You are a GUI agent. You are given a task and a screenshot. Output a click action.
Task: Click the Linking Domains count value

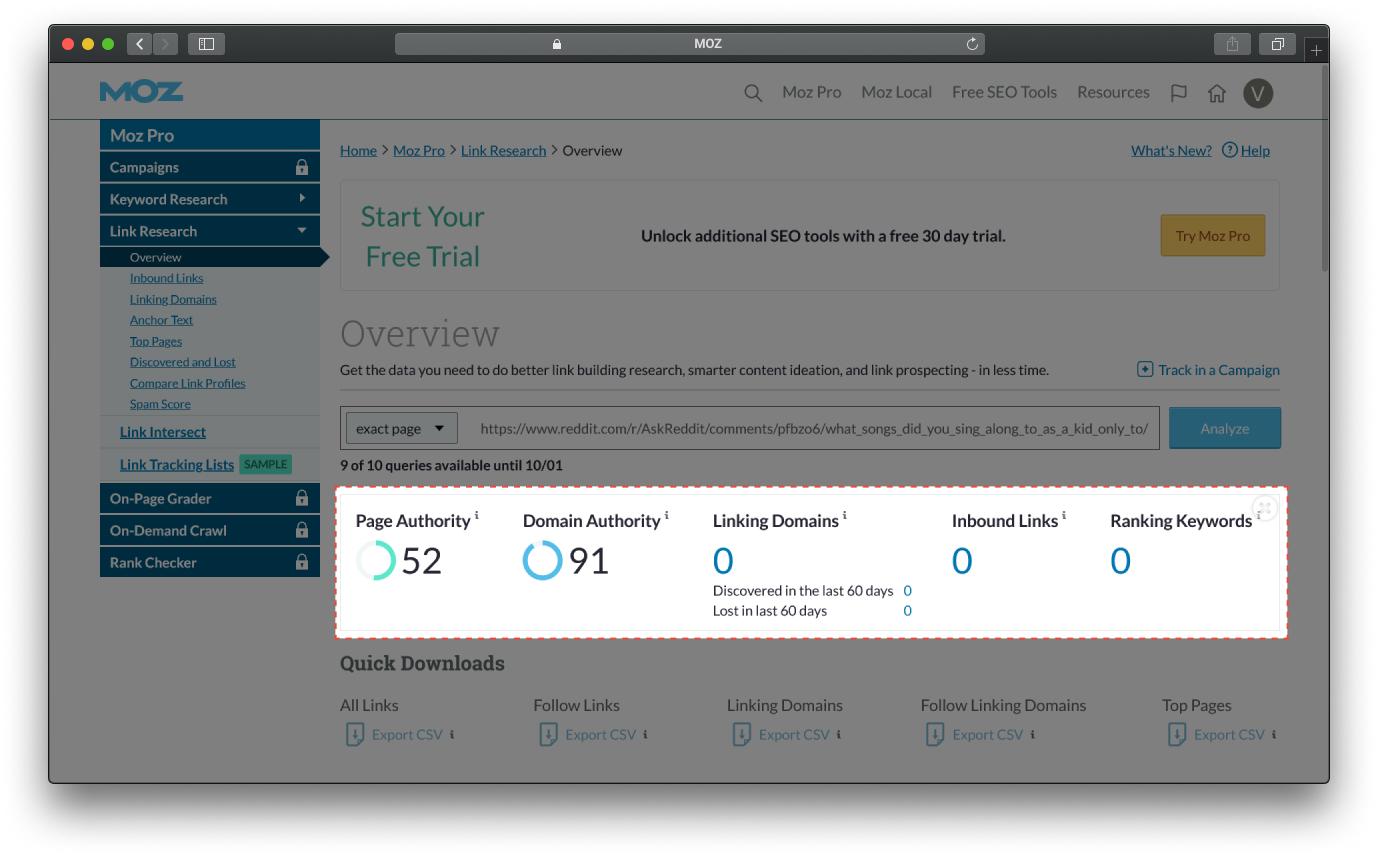click(x=723, y=560)
